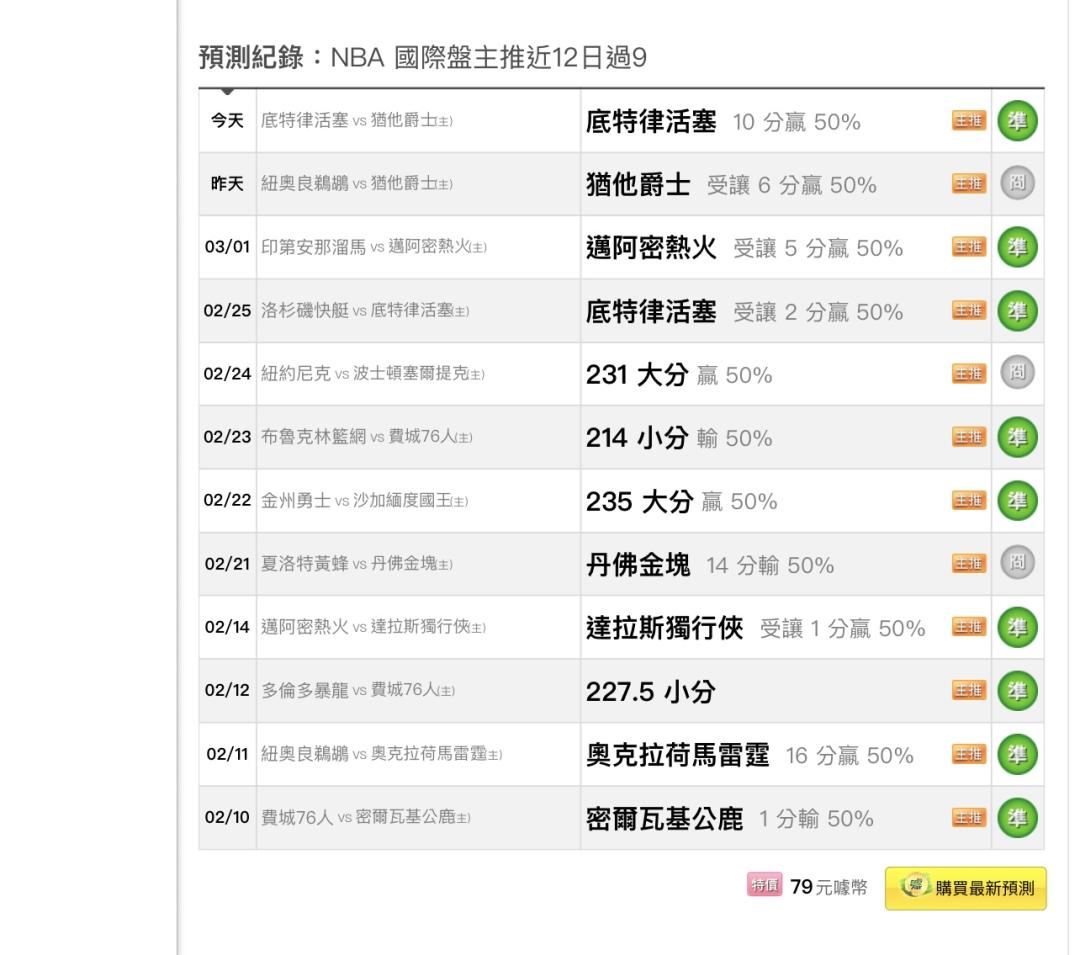
Task: Click the prediction 猶他爵士 受讓 6 分贏
Action: [x=731, y=185]
